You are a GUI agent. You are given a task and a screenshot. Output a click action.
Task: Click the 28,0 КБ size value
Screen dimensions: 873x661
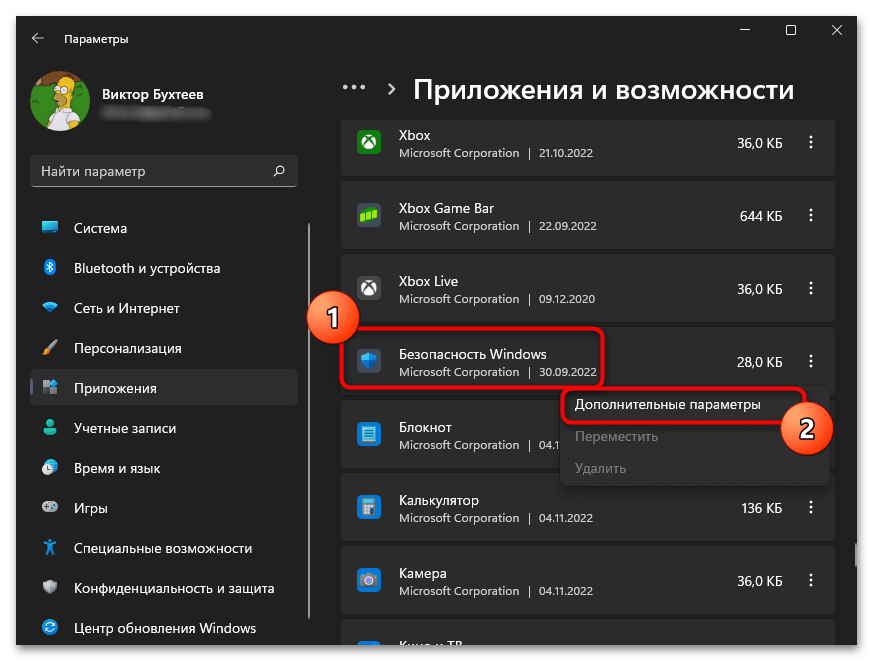pyautogui.click(x=759, y=362)
